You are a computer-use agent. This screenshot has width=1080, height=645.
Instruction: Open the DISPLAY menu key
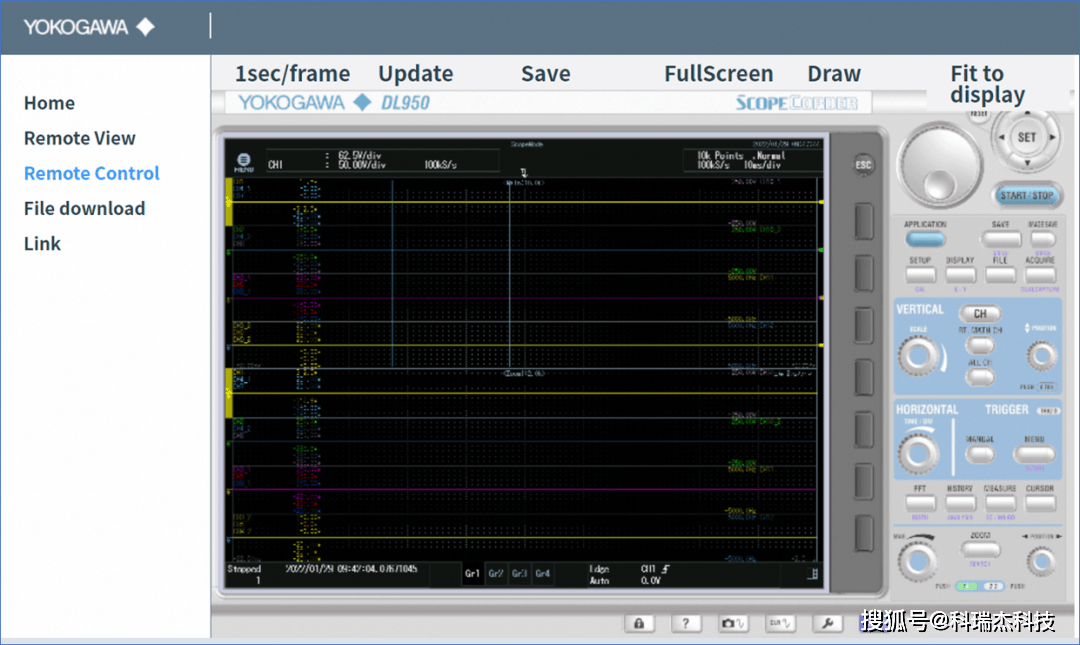[x=960, y=274]
